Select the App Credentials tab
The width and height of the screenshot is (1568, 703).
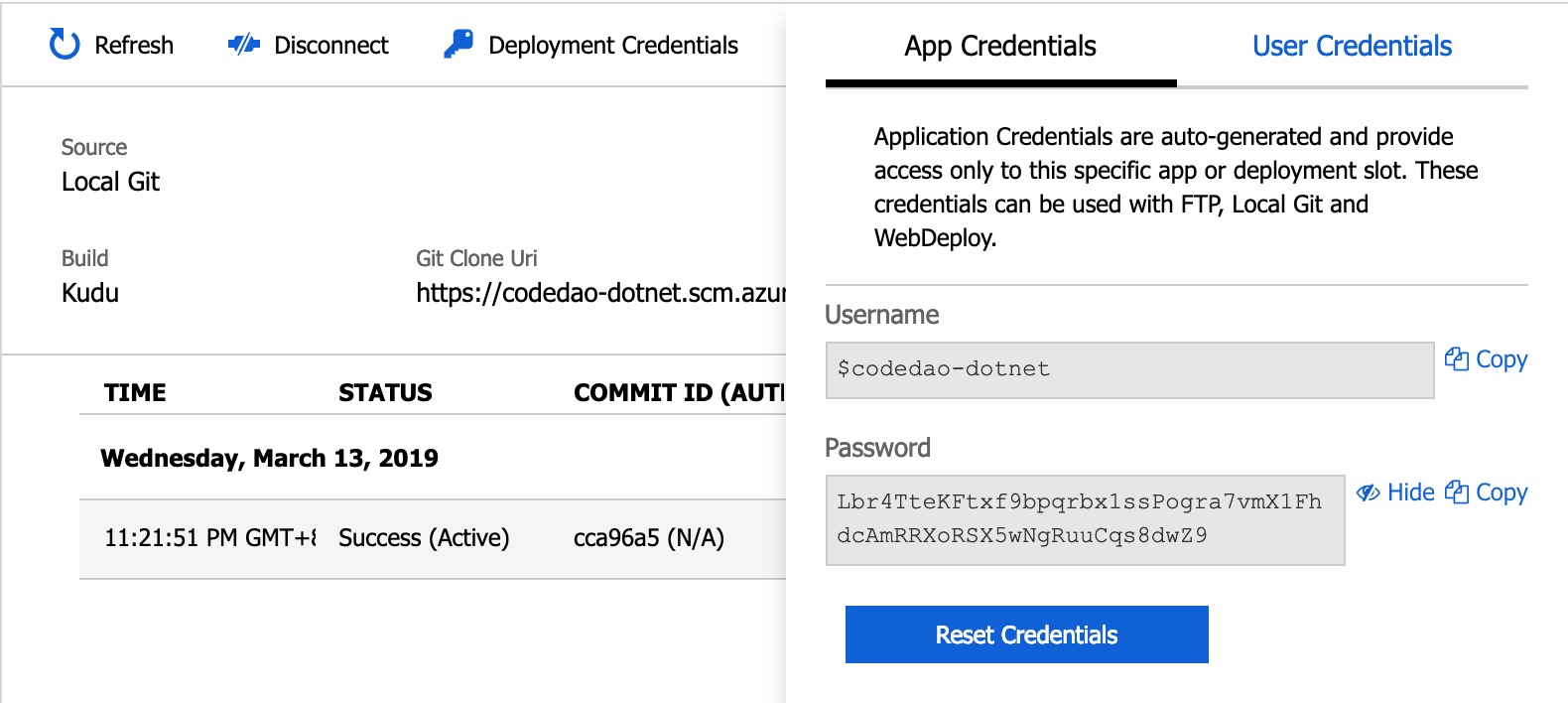click(1000, 47)
